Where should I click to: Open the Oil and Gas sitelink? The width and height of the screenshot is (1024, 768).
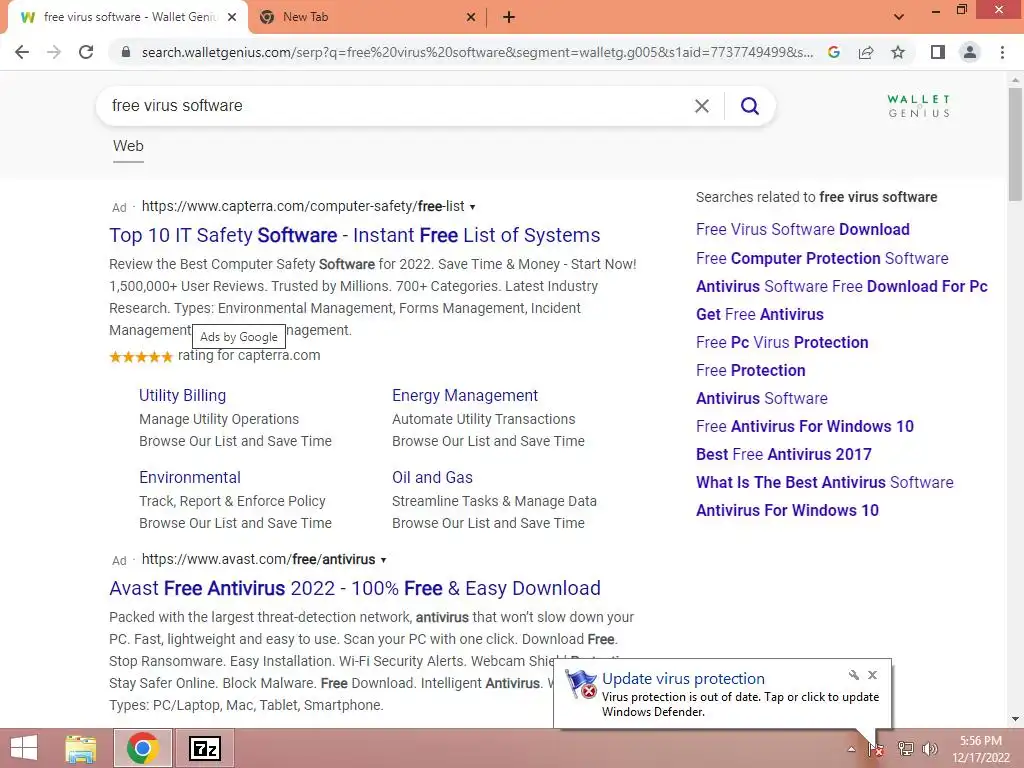432,477
